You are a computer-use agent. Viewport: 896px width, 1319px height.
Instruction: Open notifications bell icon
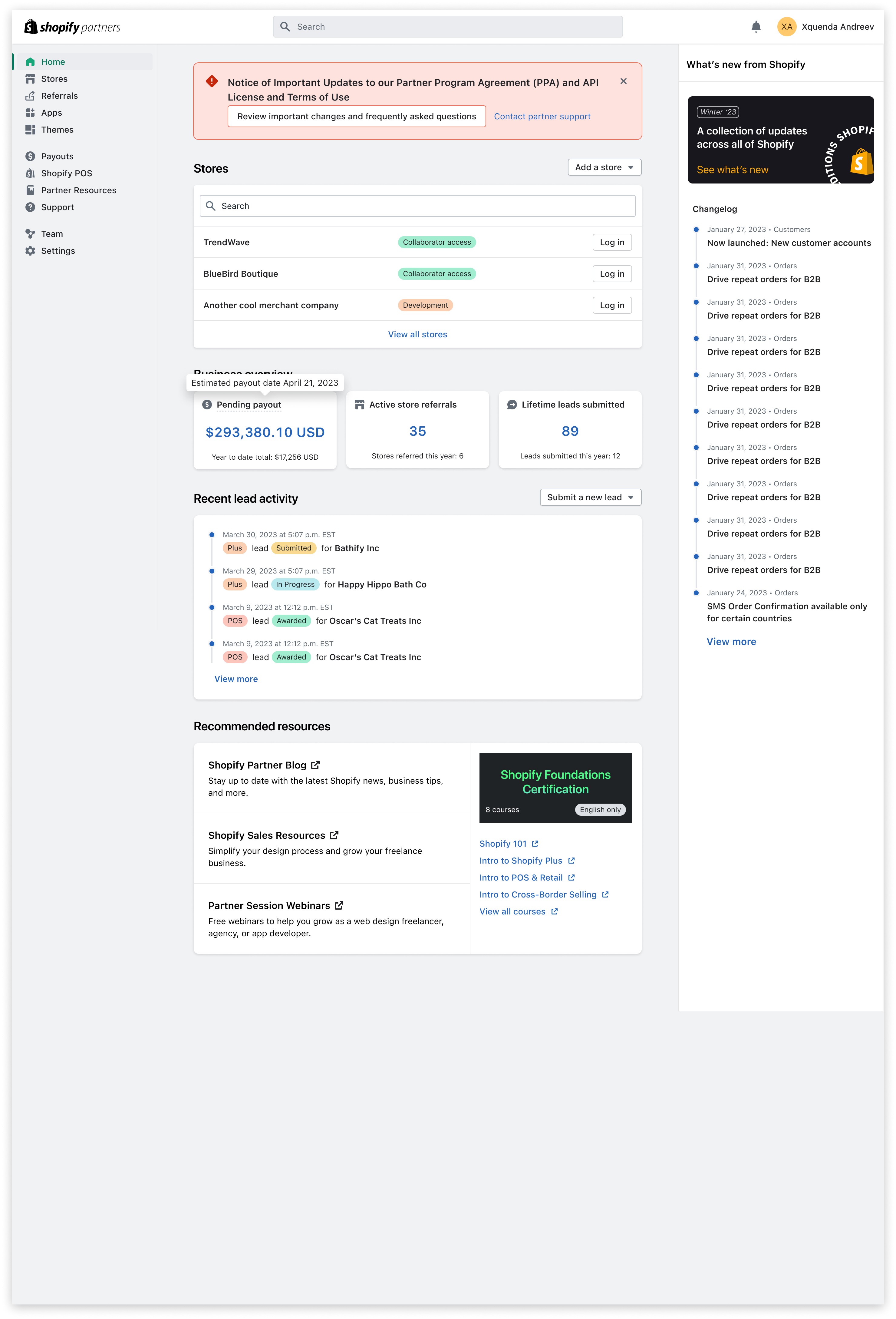(x=756, y=27)
